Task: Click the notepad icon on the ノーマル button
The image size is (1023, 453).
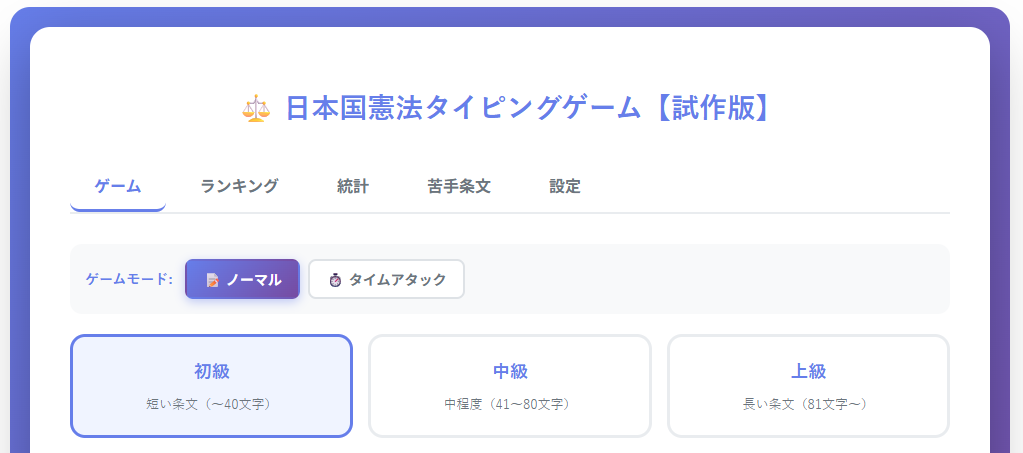Action: coord(212,280)
